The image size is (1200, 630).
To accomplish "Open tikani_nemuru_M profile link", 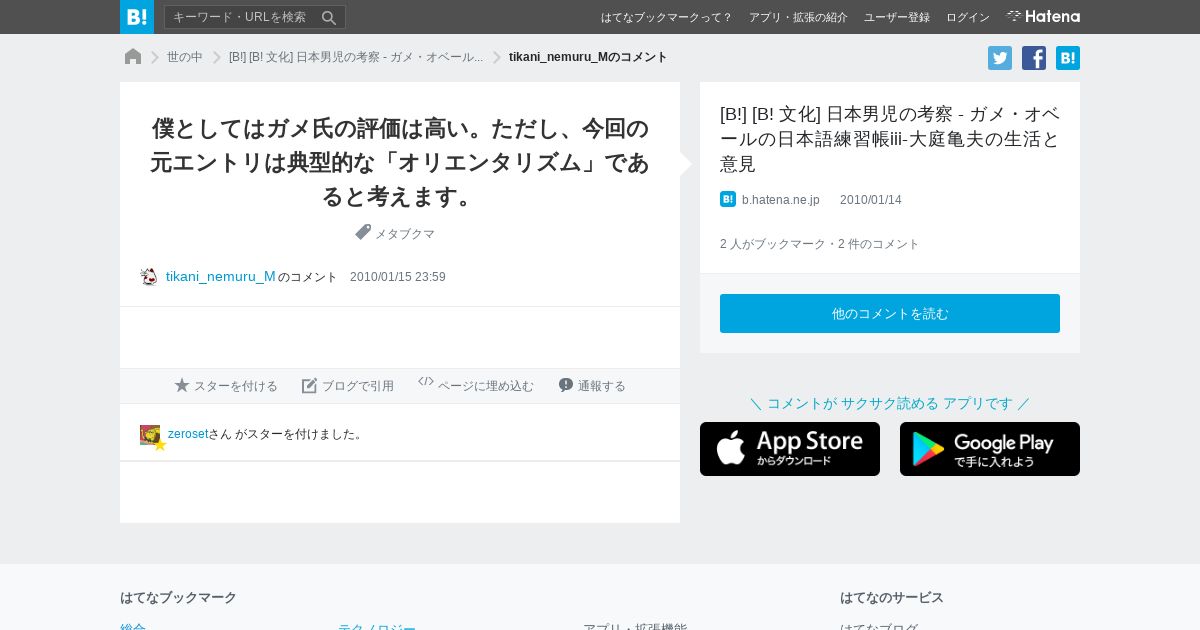I will pyautogui.click(x=221, y=276).
